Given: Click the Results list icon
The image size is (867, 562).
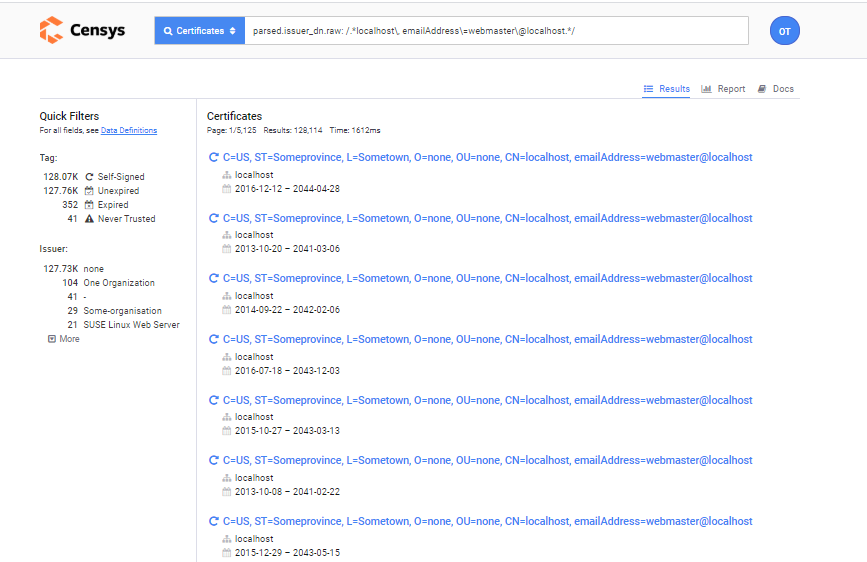Looking at the screenshot, I should (x=649, y=89).
